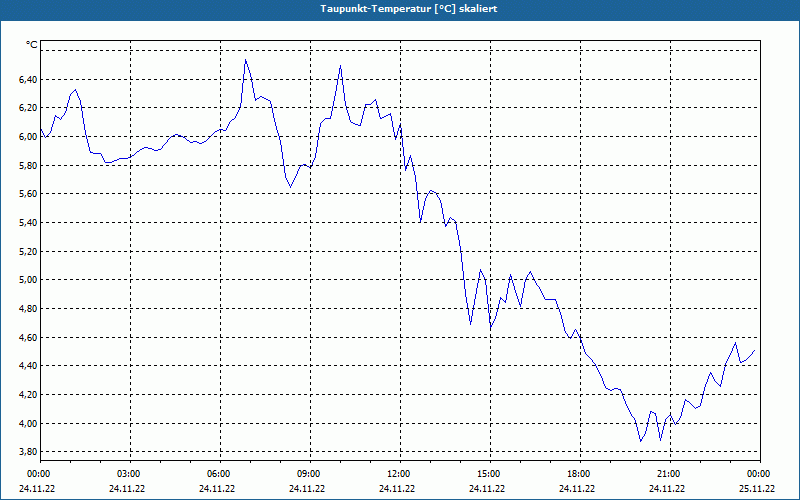Viewport: 800px width, 500px height.
Task: Click the 6,00 y-axis value
Action: coord(27,137)
